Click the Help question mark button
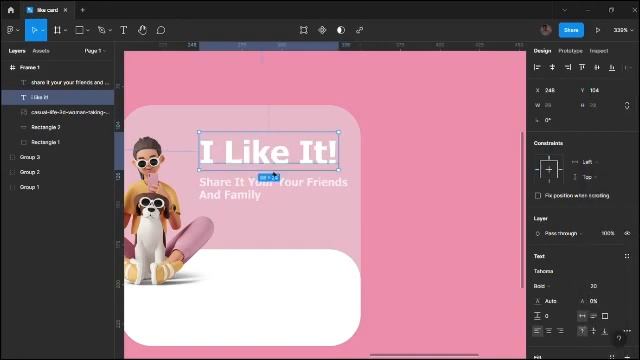The width and height of the screenshot is (640, 360). click(x=619, y=338)
